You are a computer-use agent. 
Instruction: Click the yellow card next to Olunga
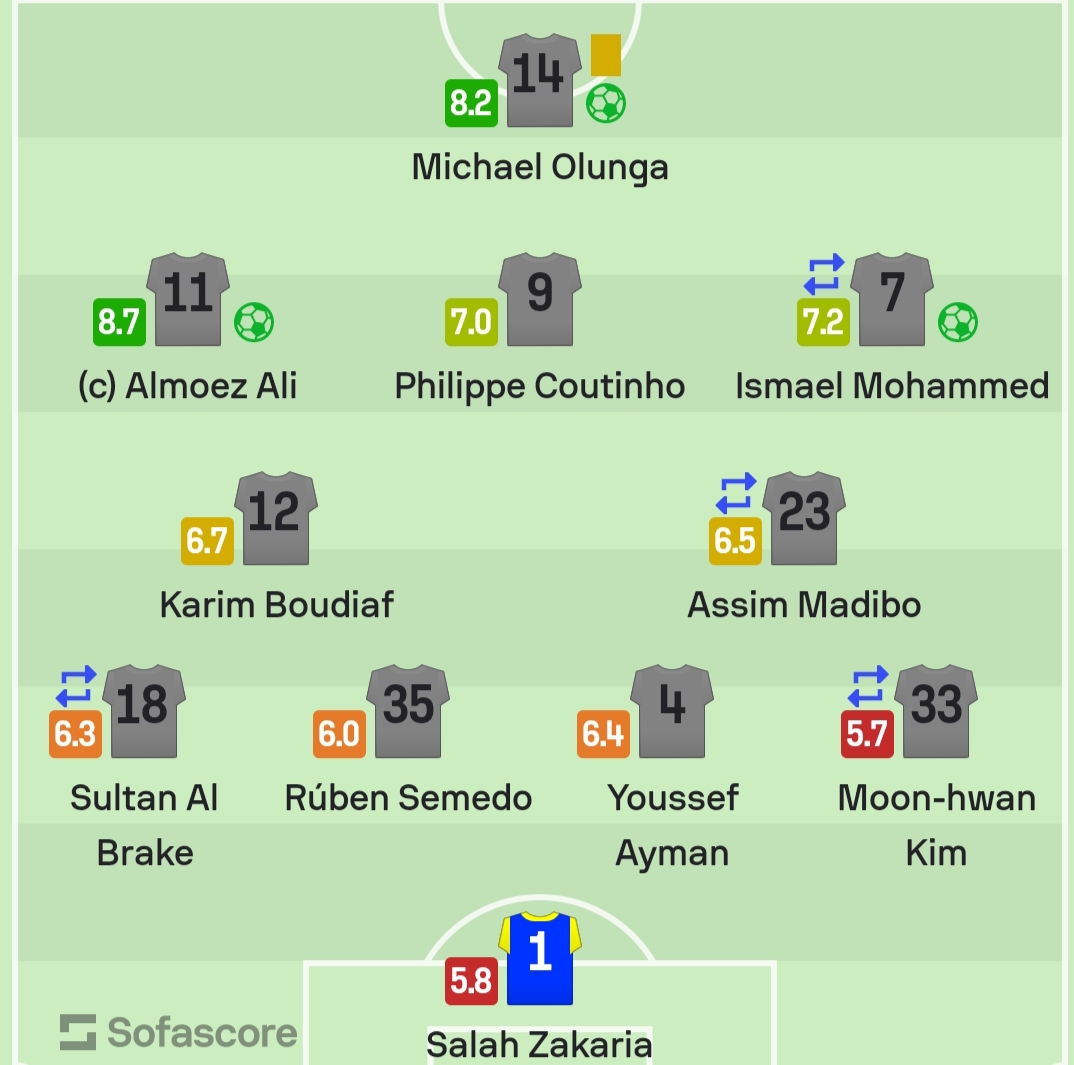(606, 55)
